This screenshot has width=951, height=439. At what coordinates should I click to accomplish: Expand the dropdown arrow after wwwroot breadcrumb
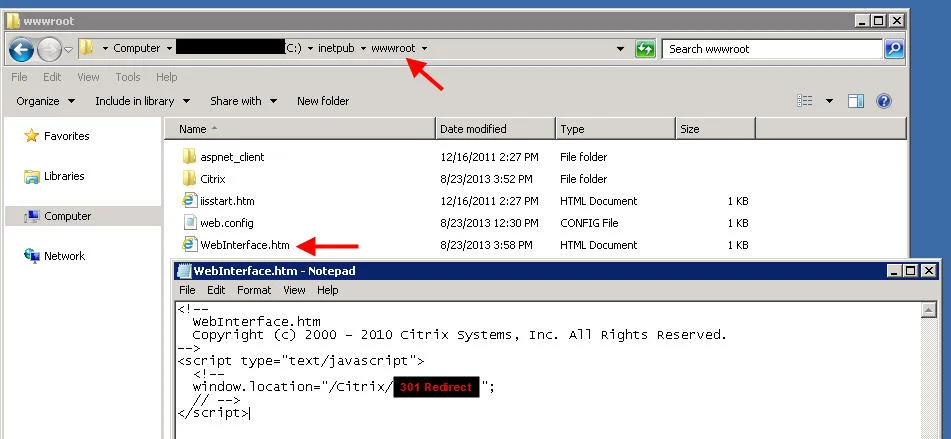424,48
